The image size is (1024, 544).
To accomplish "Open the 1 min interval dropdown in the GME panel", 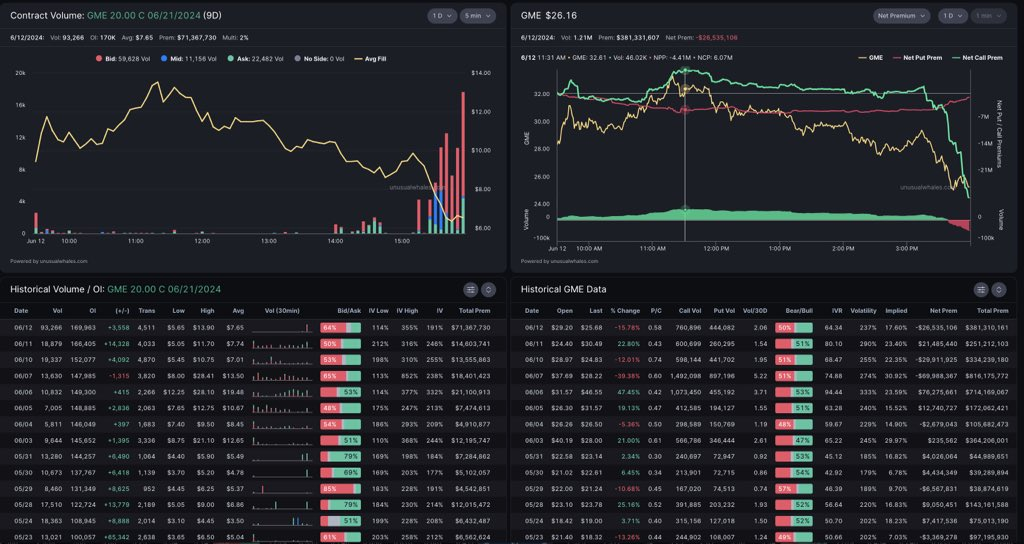I will 988,16.
